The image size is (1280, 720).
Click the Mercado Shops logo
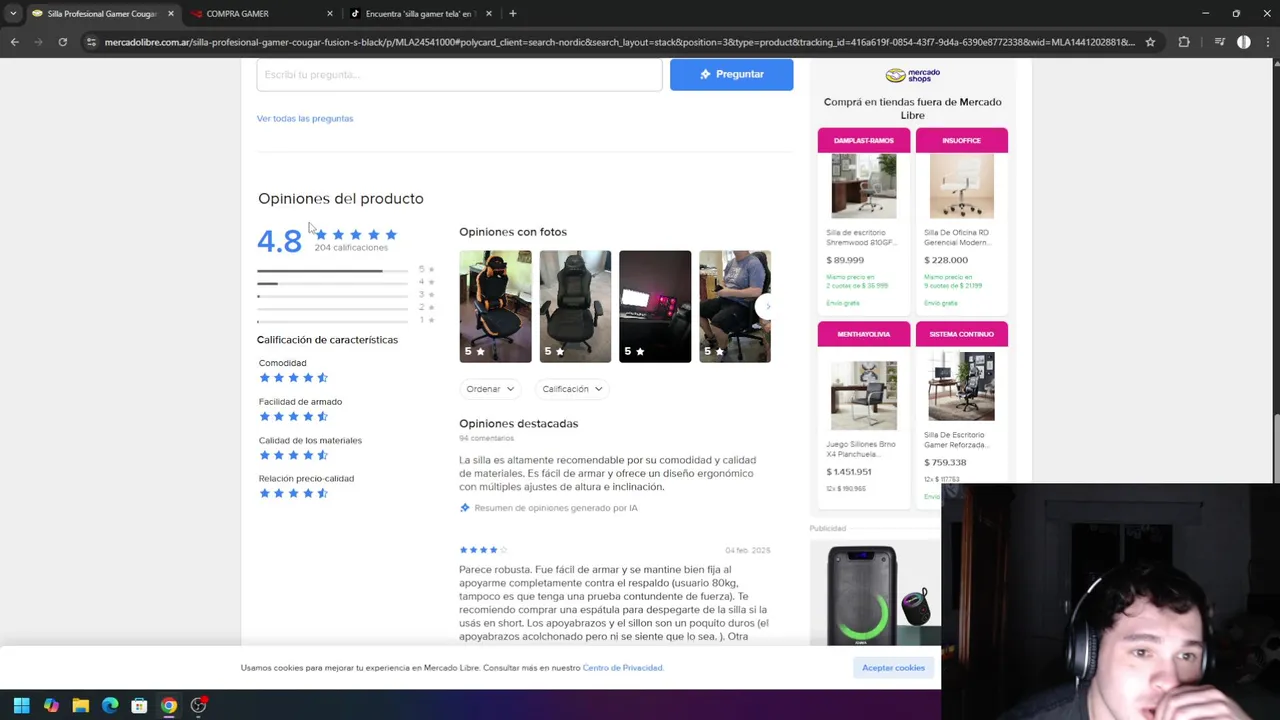[912, 75]
